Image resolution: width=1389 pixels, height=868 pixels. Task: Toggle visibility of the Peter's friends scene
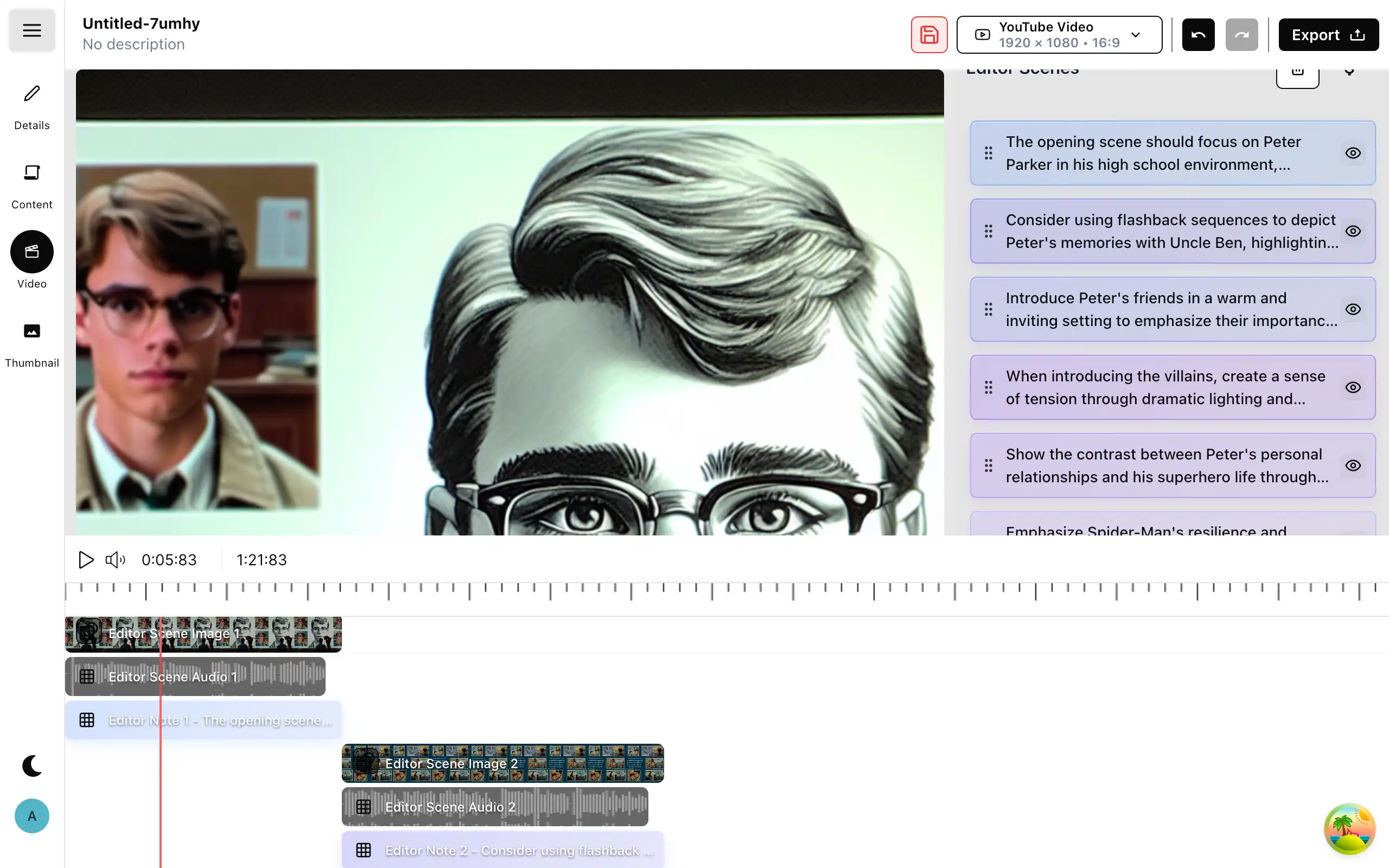tap(1353, 309)
